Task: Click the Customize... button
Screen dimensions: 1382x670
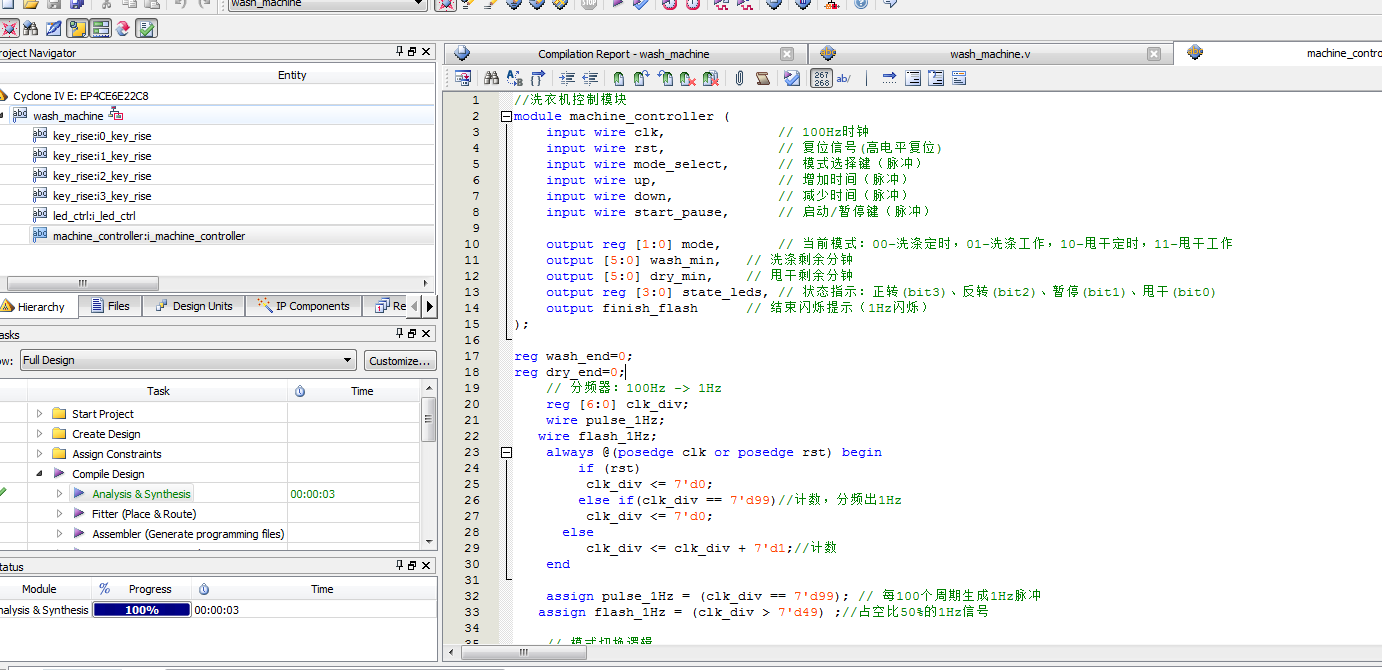Action: [399, 360]
